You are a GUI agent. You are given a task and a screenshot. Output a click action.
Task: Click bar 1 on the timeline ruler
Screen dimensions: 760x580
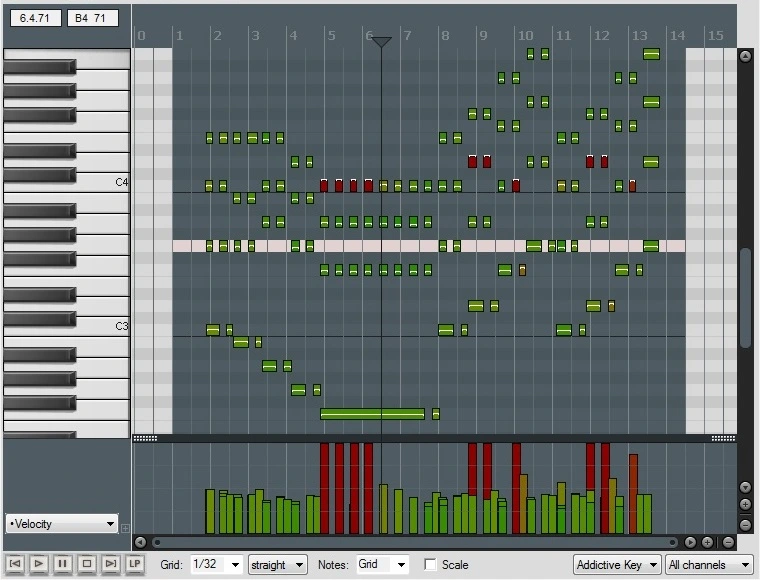[180, 35]
